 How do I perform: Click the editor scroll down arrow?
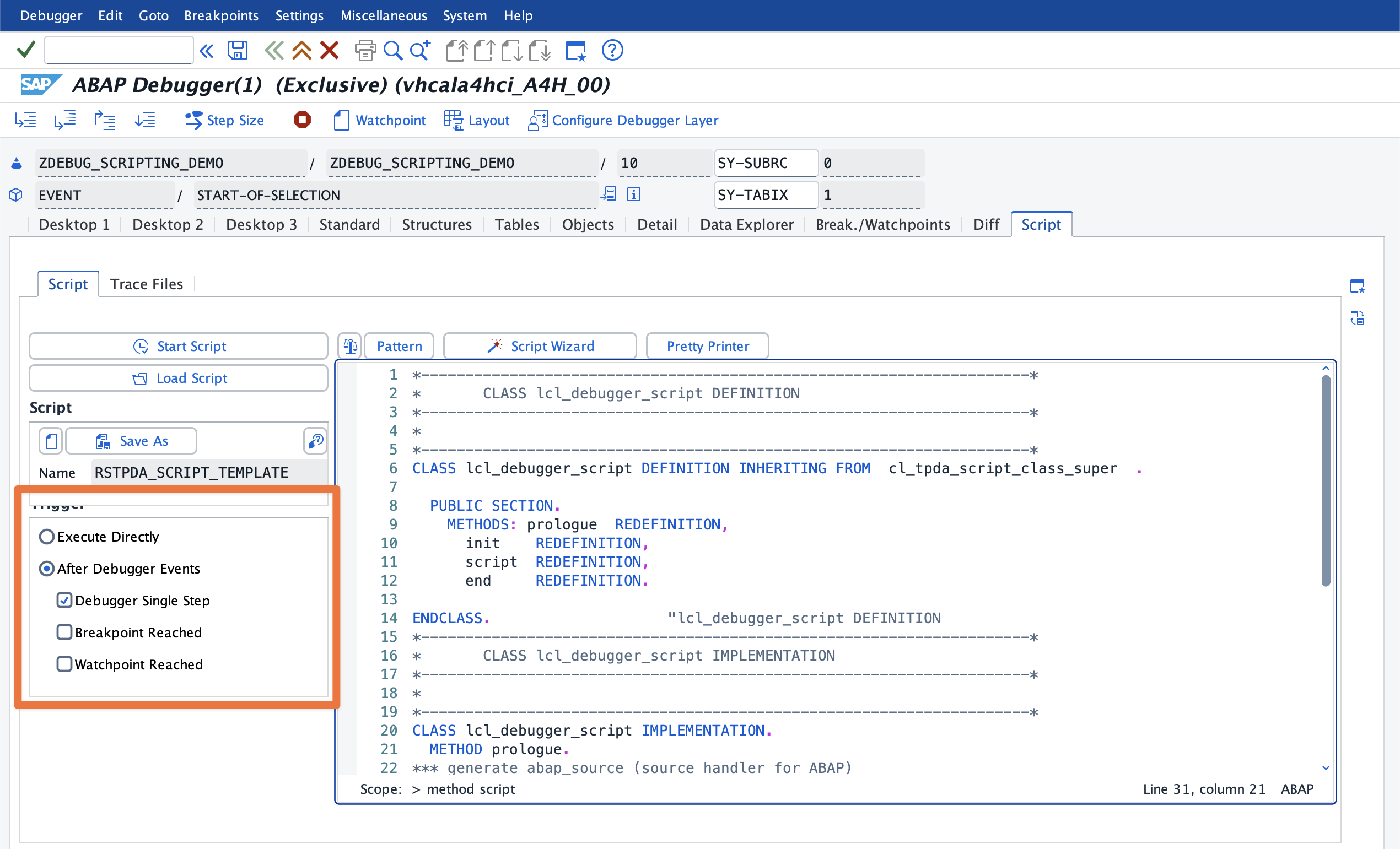[1326, 768]
